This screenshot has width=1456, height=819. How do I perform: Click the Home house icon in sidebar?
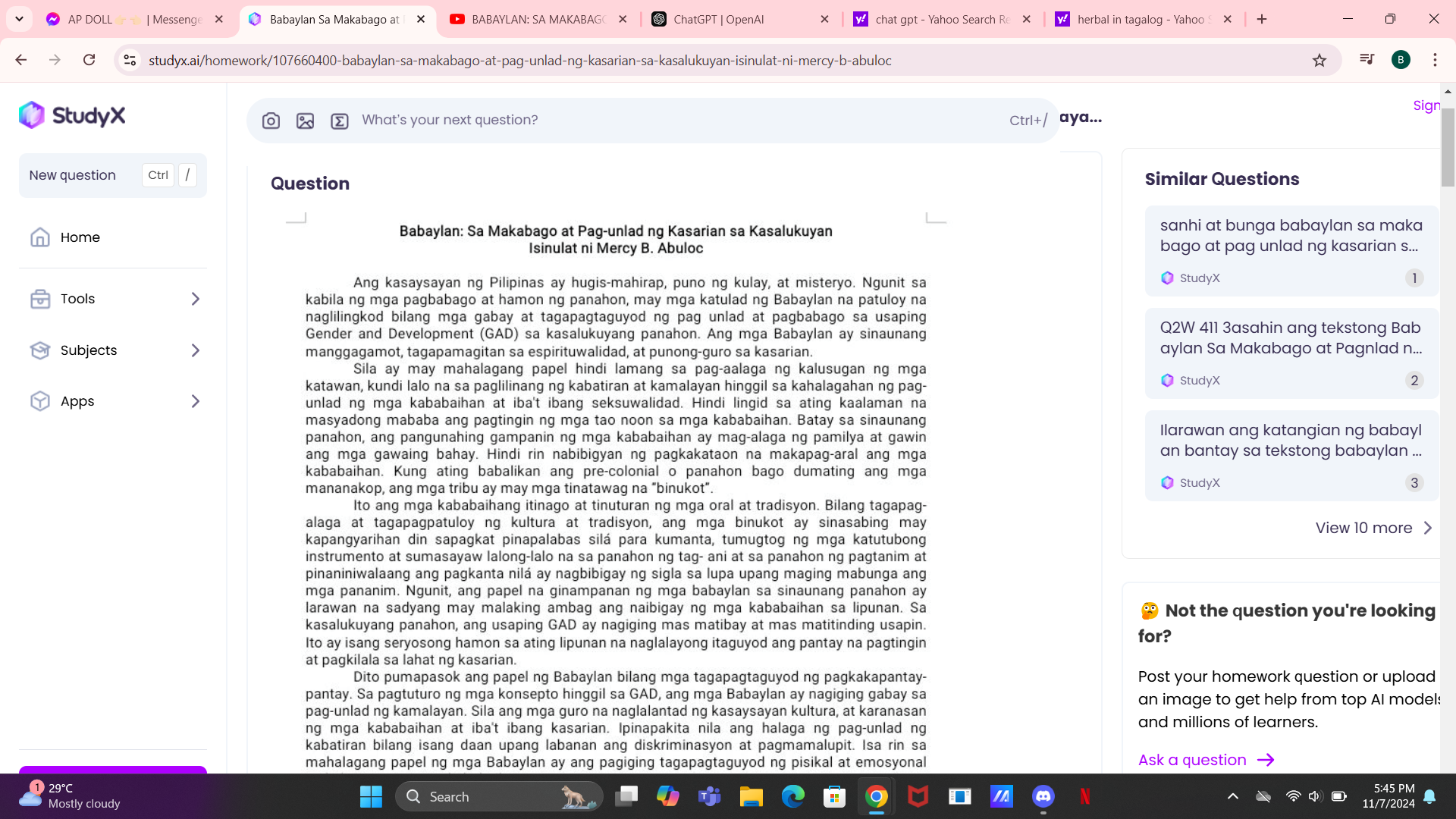[x=40, y=237]
